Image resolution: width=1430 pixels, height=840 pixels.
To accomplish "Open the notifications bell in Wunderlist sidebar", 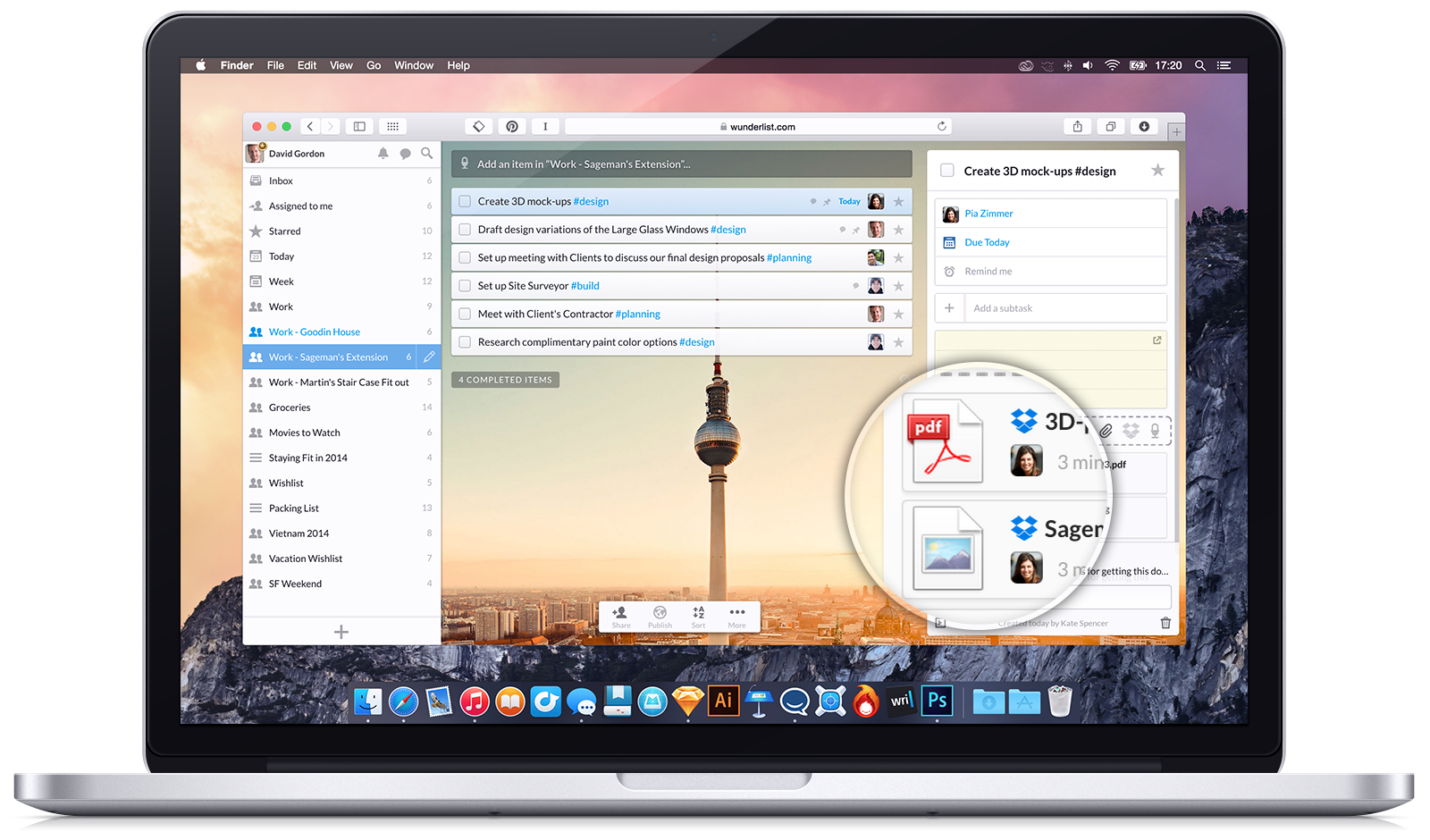I will click(x=383, y=154).
